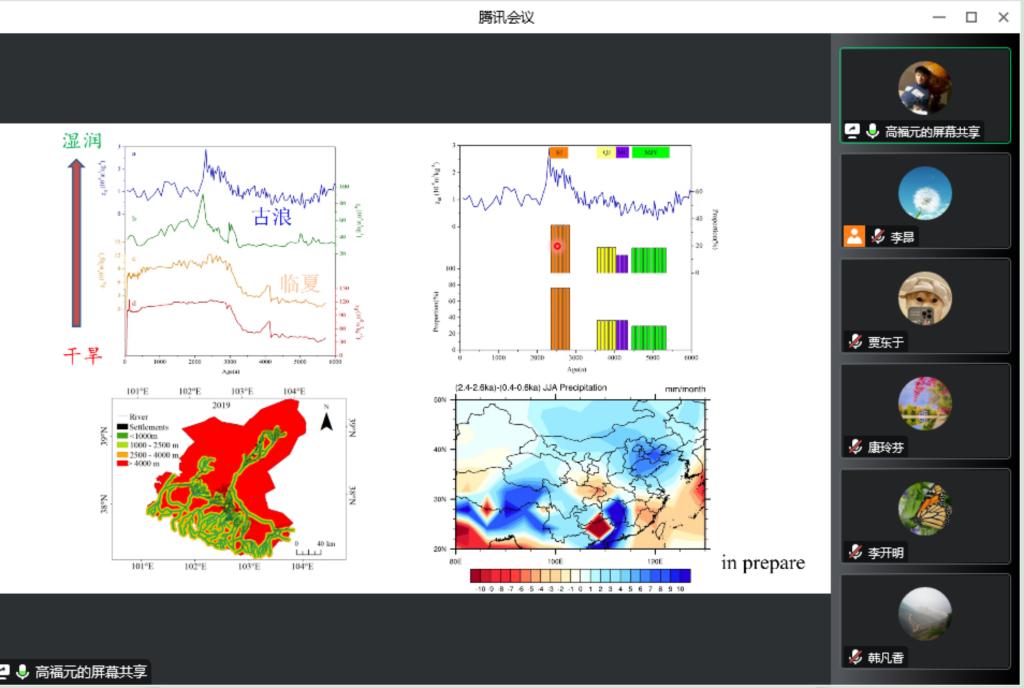This screenshot has width=1024, height=688.
Task: Click 康玲芬's muted microphone icon
Action: click(855, 447)
